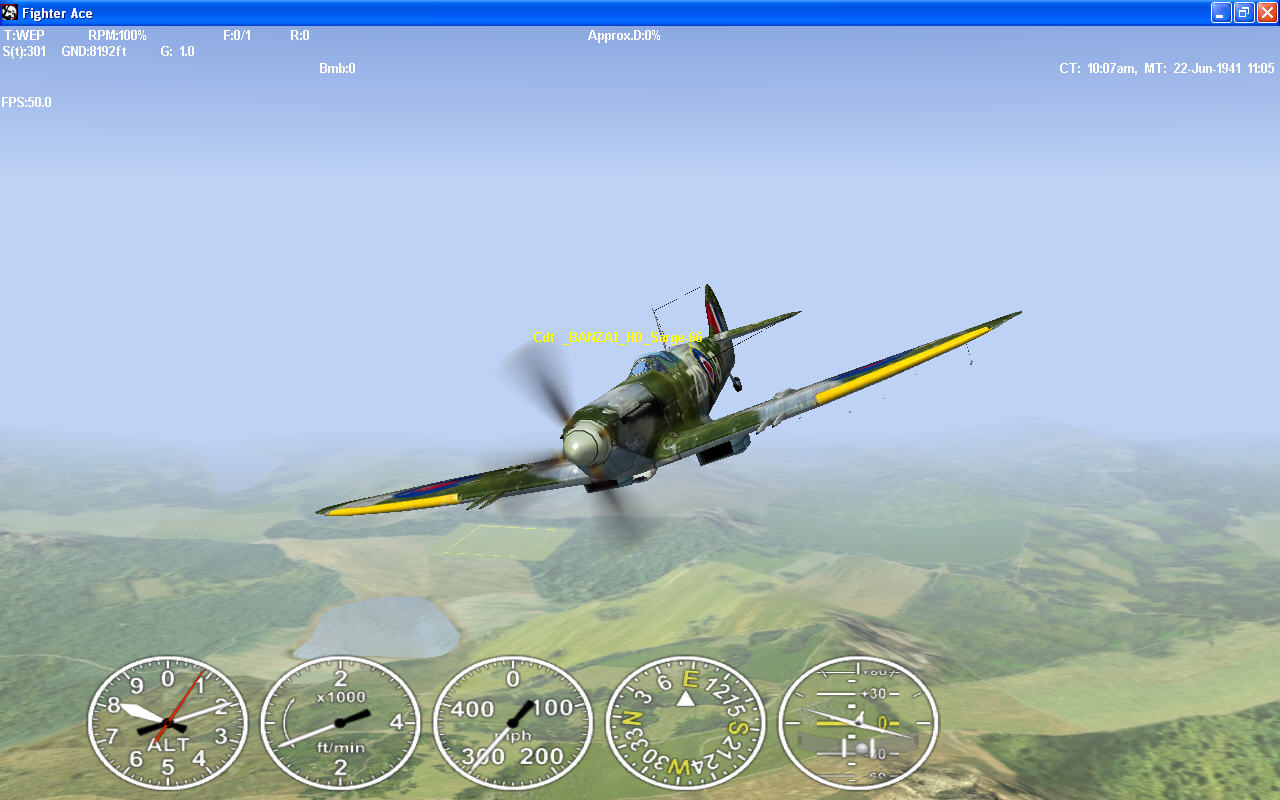
Task: Restore down the Fighter Ace window
Action: click(x=1244, y=12)
